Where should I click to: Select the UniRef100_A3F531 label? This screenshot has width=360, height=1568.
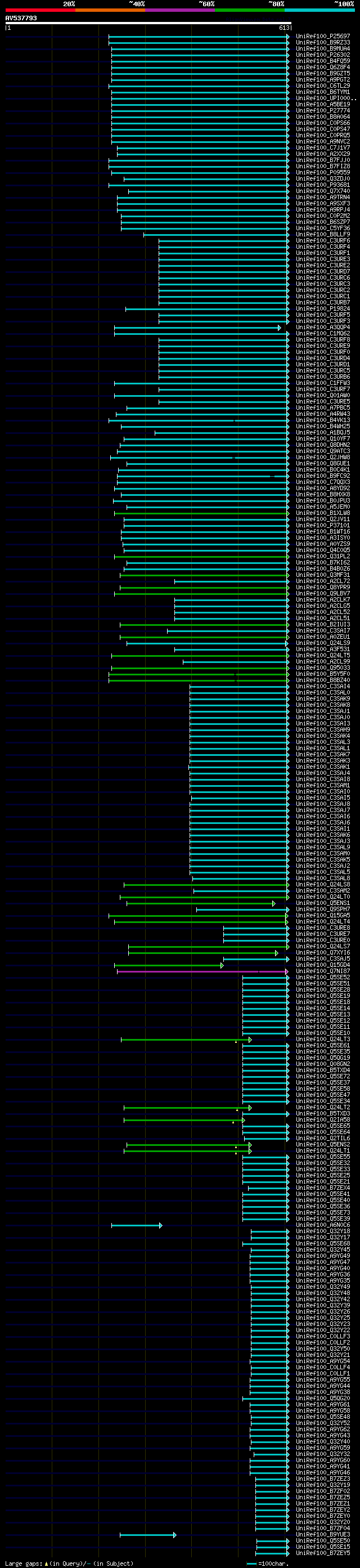tap(323, 649)
